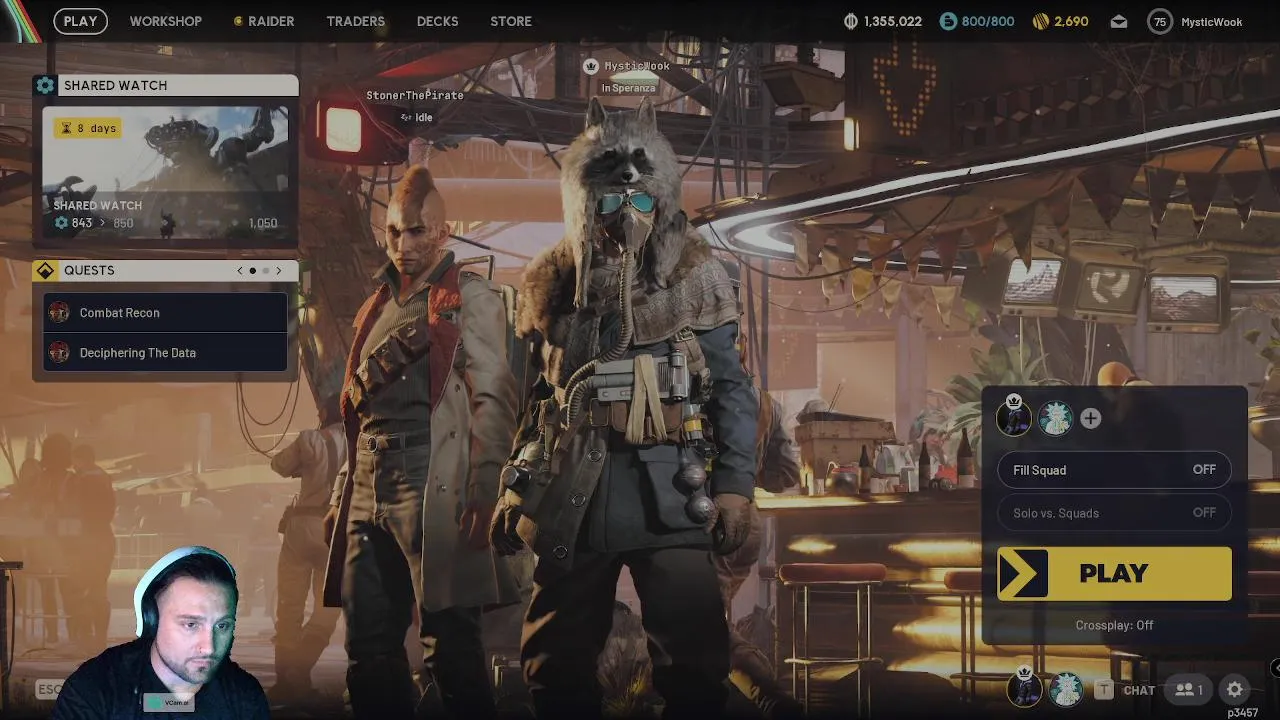Click the crown icon beside MysticWook nameplate
Image resolution: width=1280 pixels, height=720 pixels.
[591, 66]
